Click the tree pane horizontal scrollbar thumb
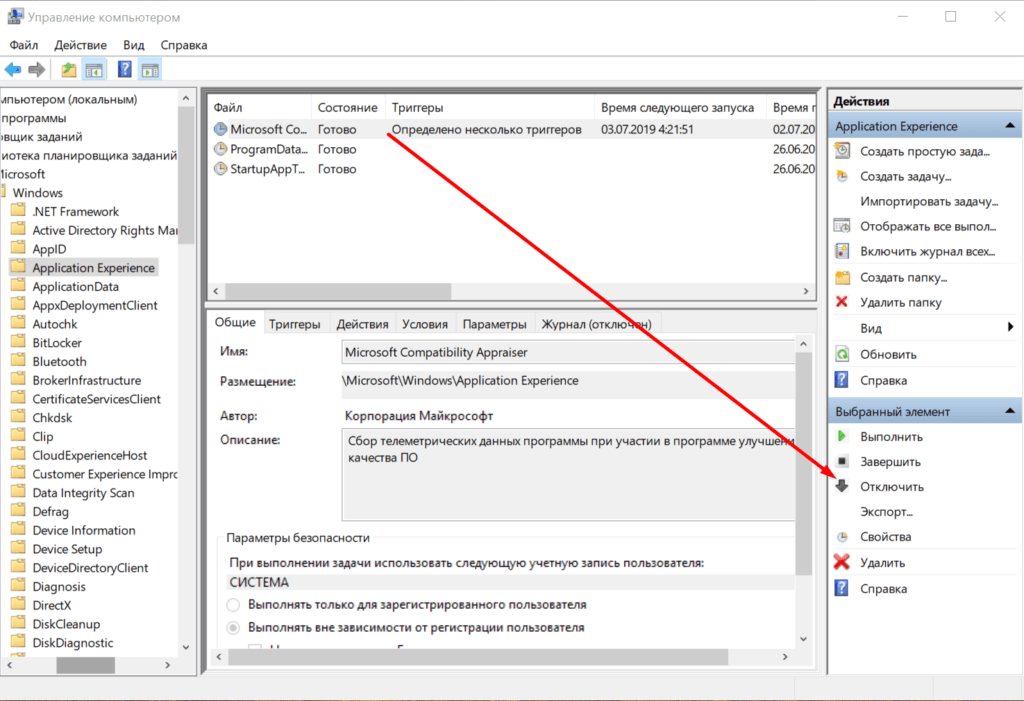This screenshot has width=1024, height=701. [86, 665]
